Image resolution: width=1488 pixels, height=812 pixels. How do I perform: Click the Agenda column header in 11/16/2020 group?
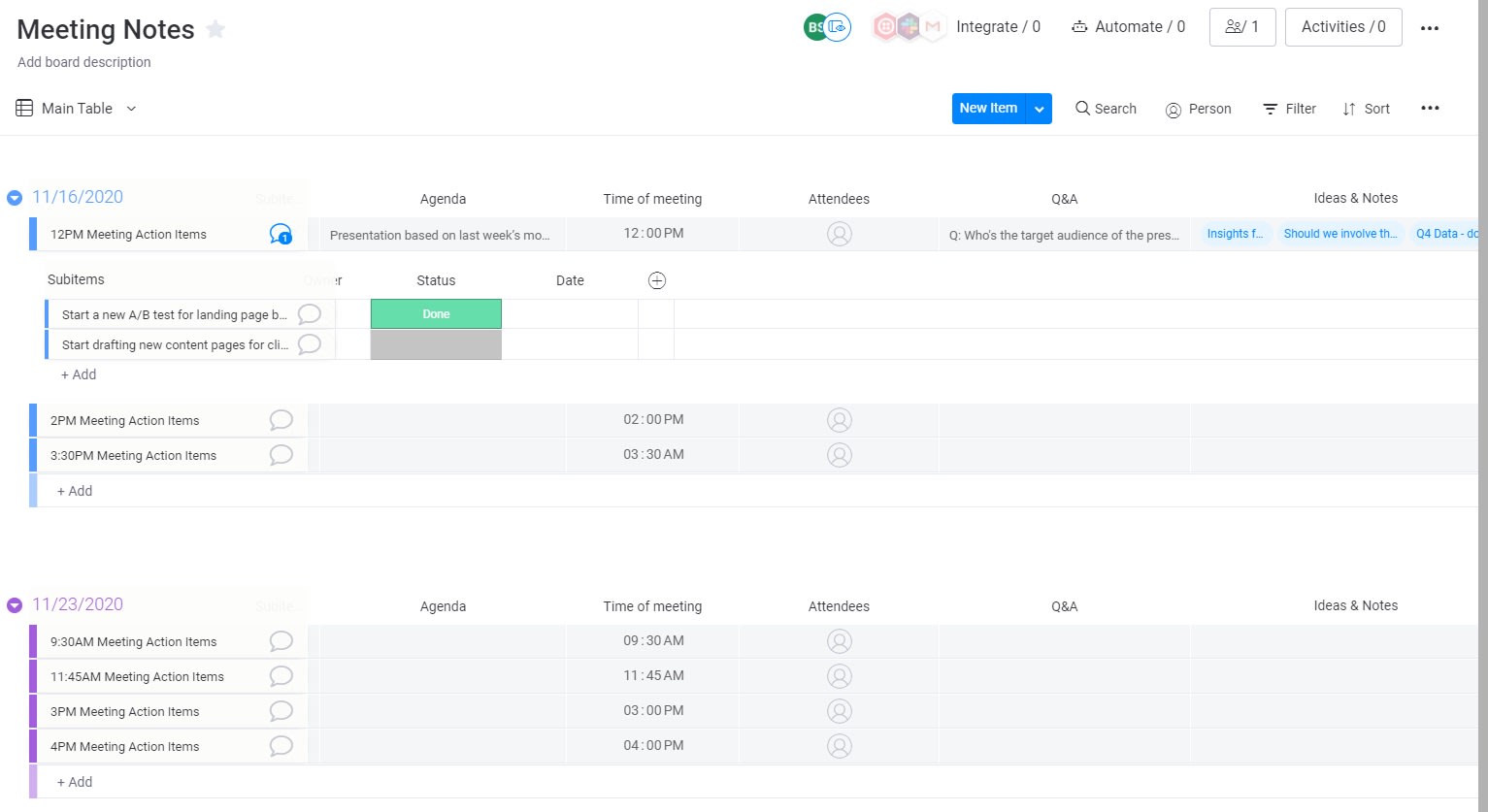tap(443, 199)
